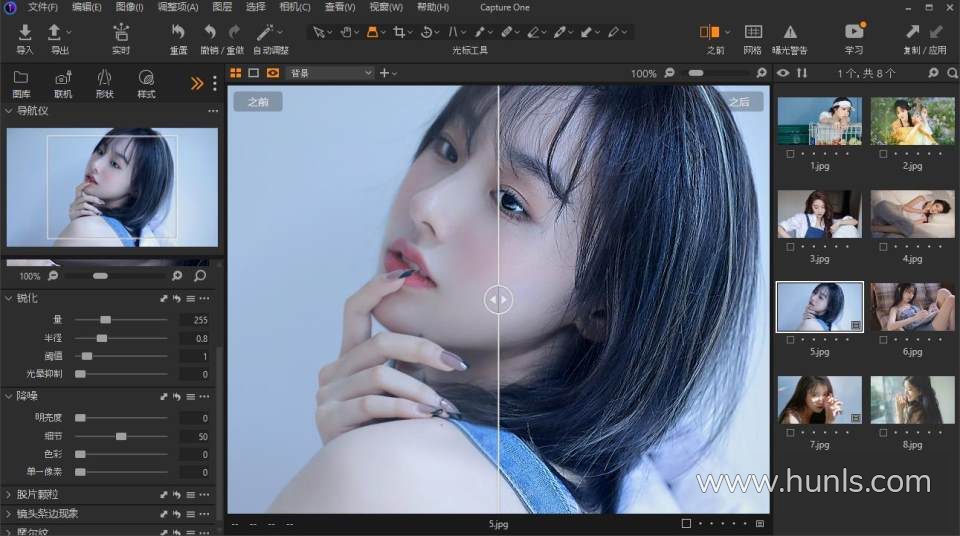
Task: Open the Adjustments (调整项) menu
Action: pyautogui.click(x=178, y=7)
